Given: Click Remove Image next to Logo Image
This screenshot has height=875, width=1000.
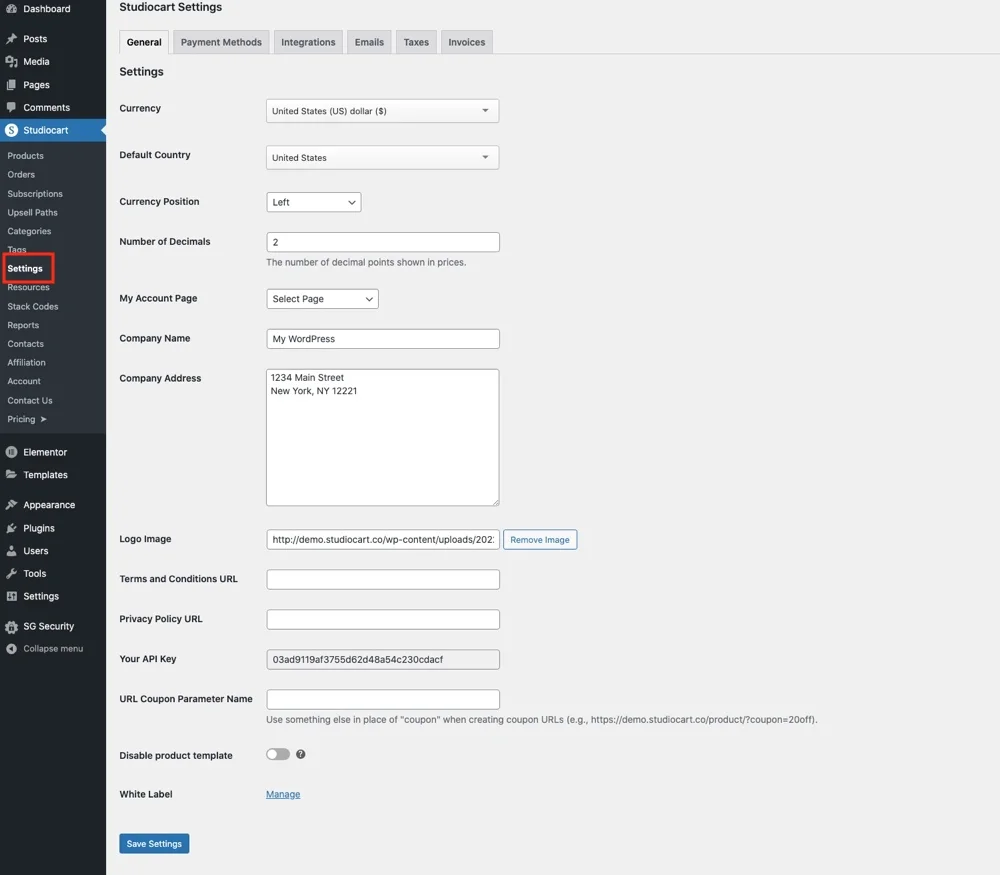Looking at the screenshot, I should point(540,539).
